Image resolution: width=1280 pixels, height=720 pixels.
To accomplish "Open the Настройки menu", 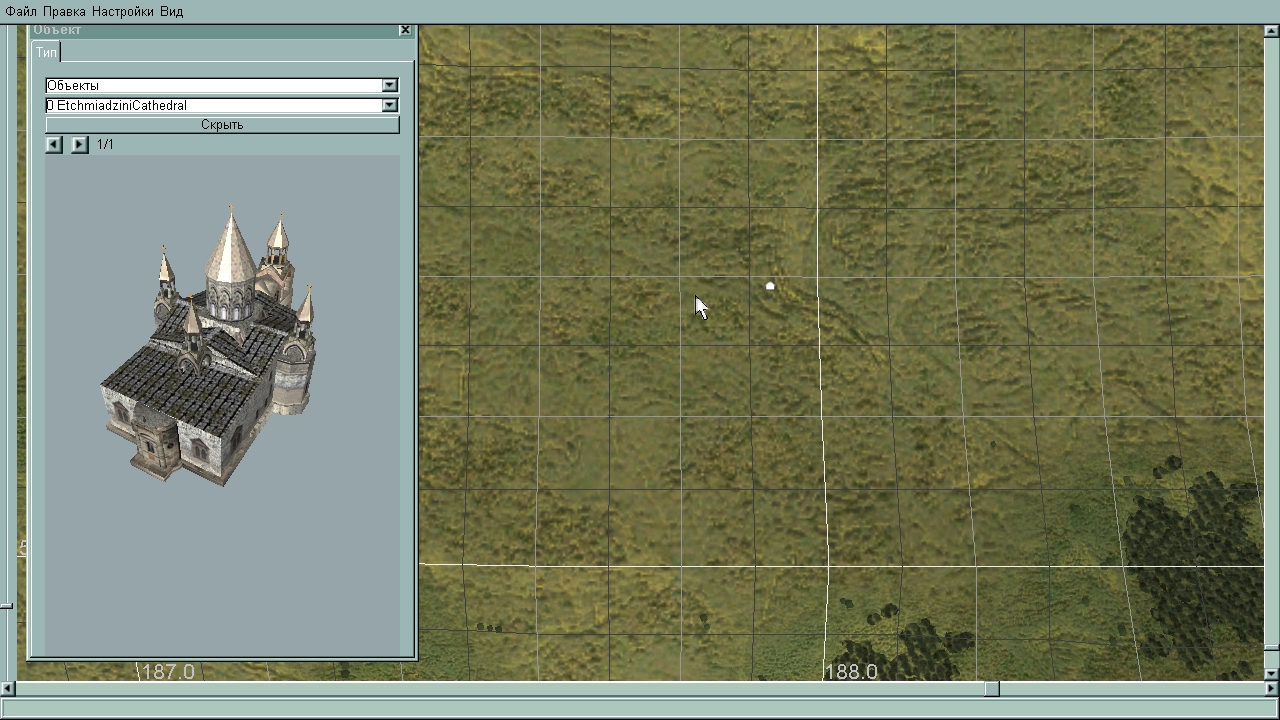I will pos(123,11).
